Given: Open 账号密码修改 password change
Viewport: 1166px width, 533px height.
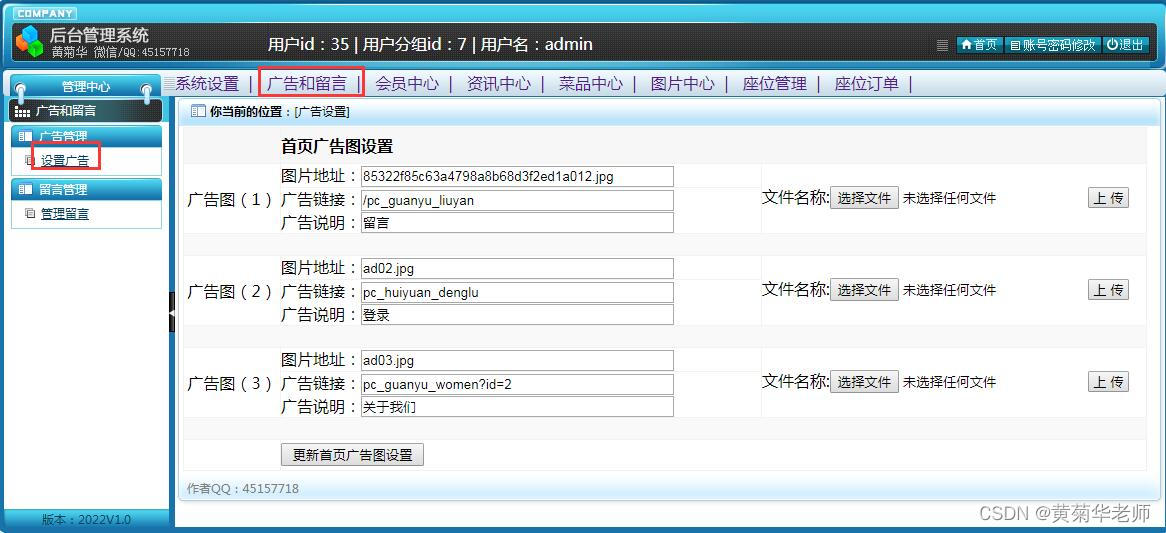Looking at the screenshot, I should tap(1052, 45).
